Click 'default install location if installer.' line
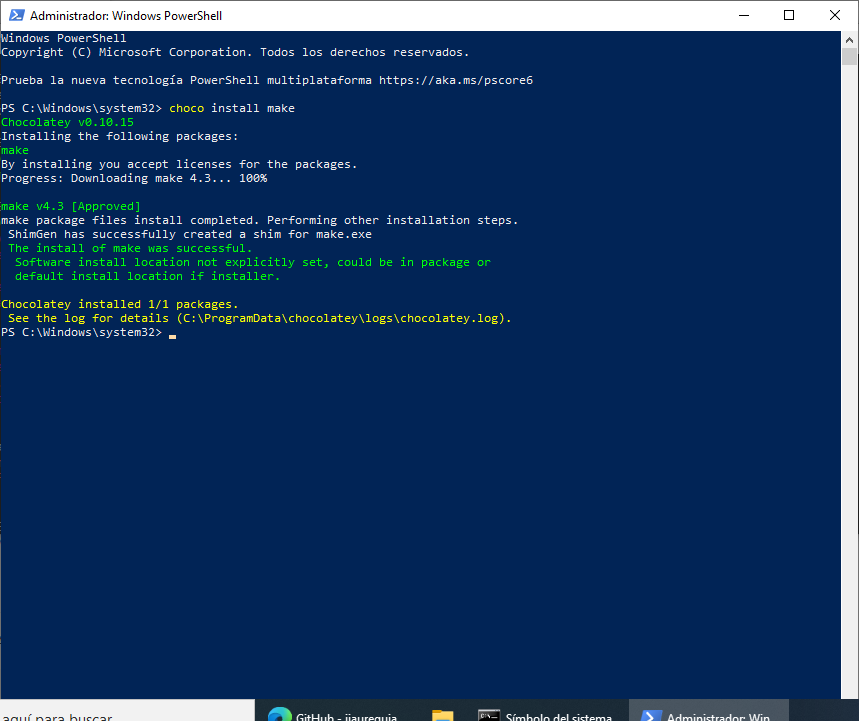Image resolution: width=859 pixels, height=721 pixels. [x=148, y=276]
